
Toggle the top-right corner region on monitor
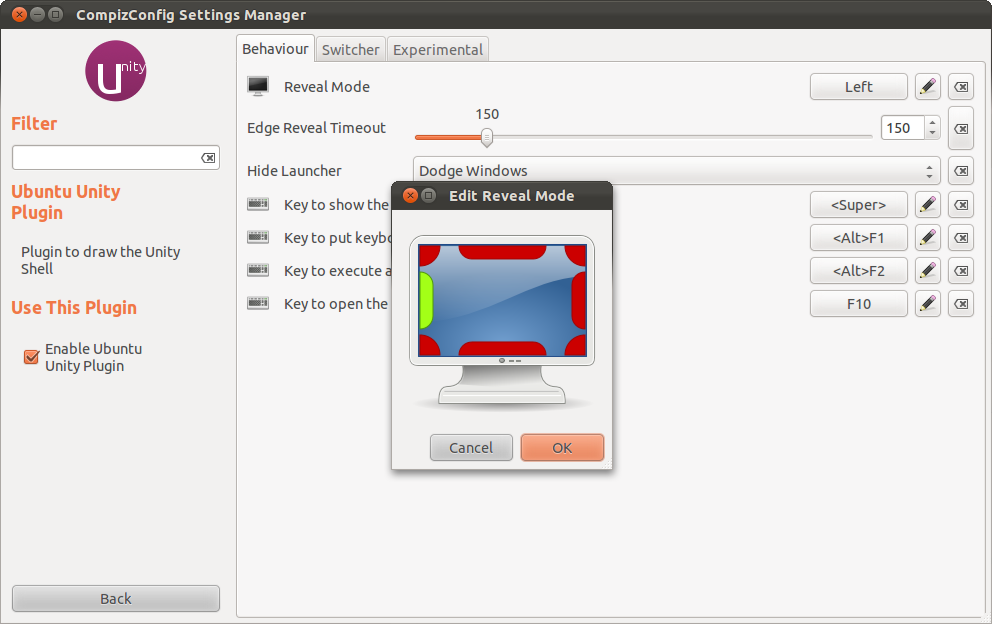pyautogui.click(x=576, y=254)
